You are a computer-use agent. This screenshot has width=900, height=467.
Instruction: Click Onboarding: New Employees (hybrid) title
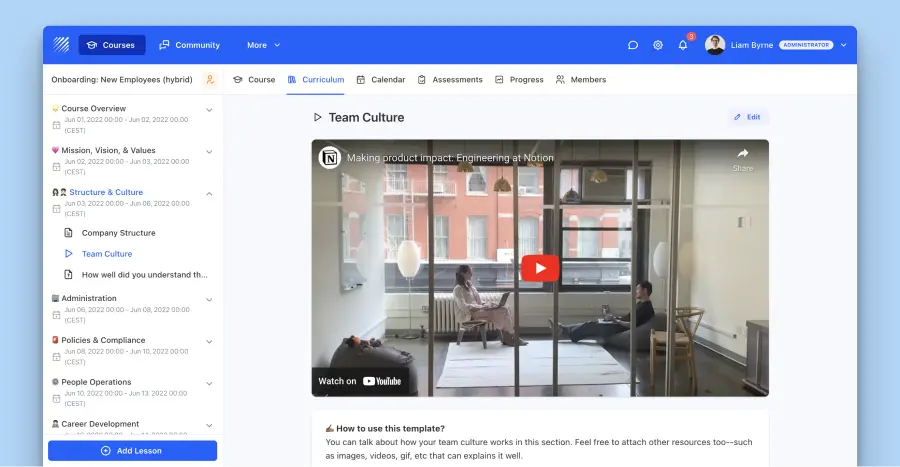122,80
